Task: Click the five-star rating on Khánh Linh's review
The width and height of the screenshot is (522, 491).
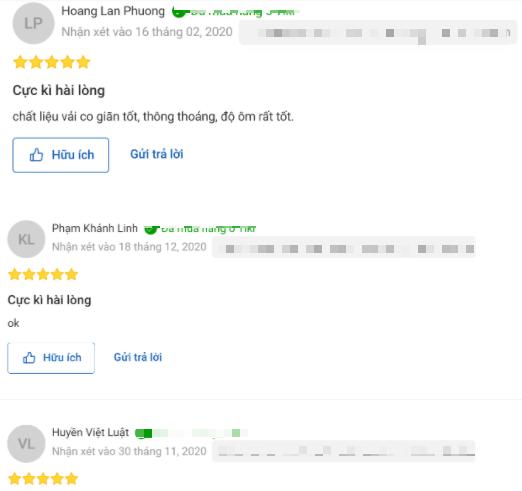Action: pyautogui.click(x=43, y=275)
